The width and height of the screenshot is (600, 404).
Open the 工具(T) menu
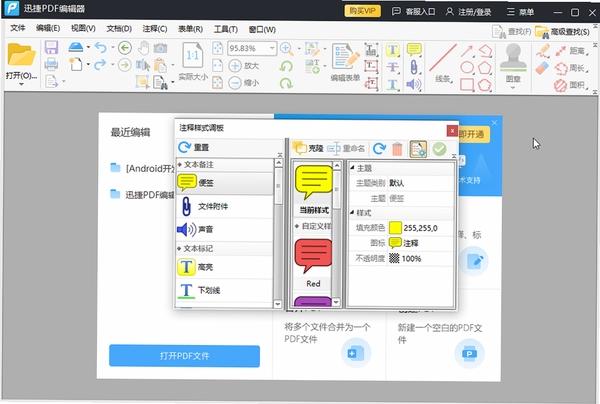click(x=226, y=29)
